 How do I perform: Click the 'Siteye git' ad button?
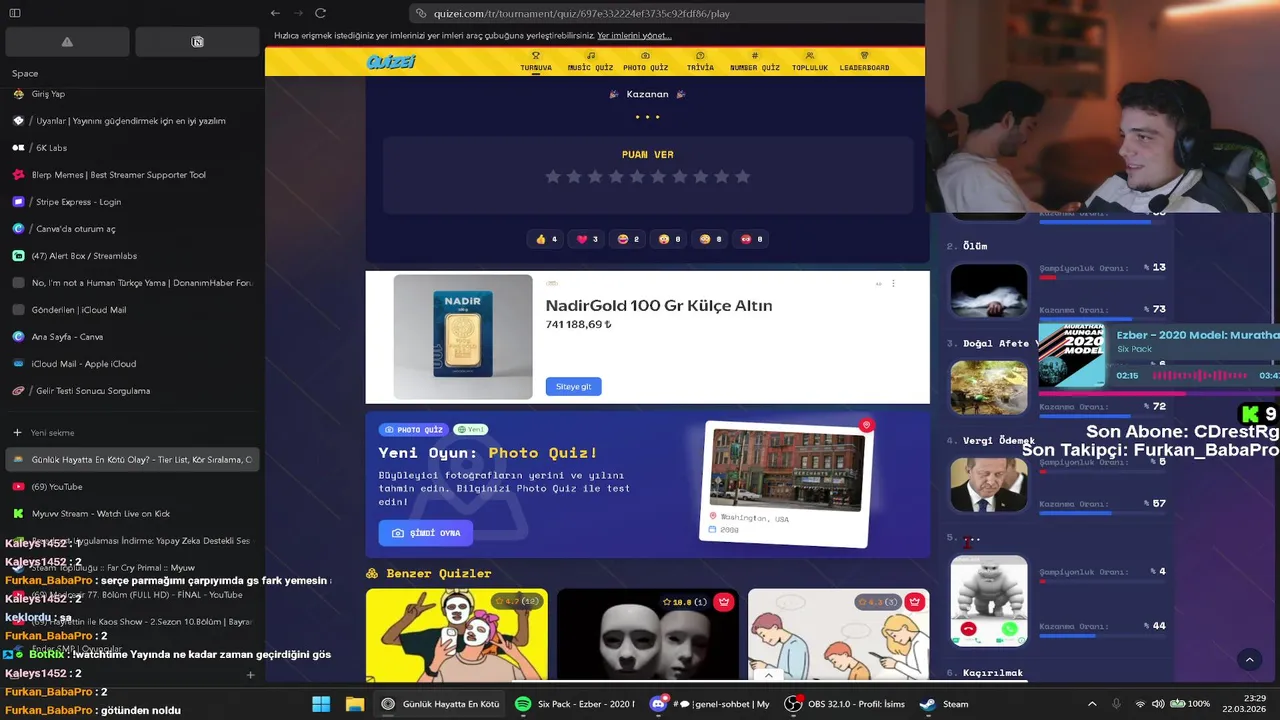574,386
